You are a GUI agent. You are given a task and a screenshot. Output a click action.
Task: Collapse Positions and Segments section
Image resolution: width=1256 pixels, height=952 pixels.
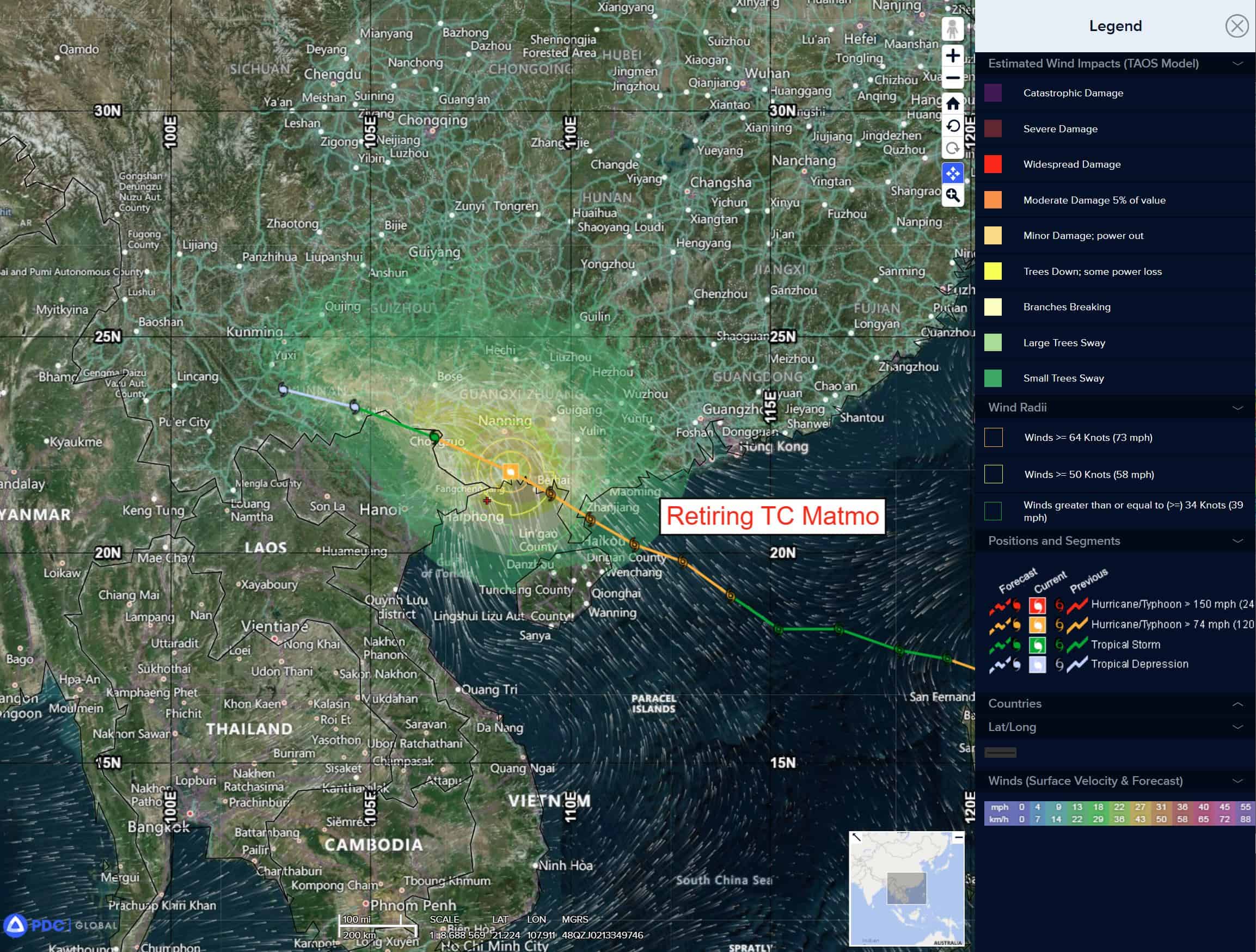(x=1237, y=541)
